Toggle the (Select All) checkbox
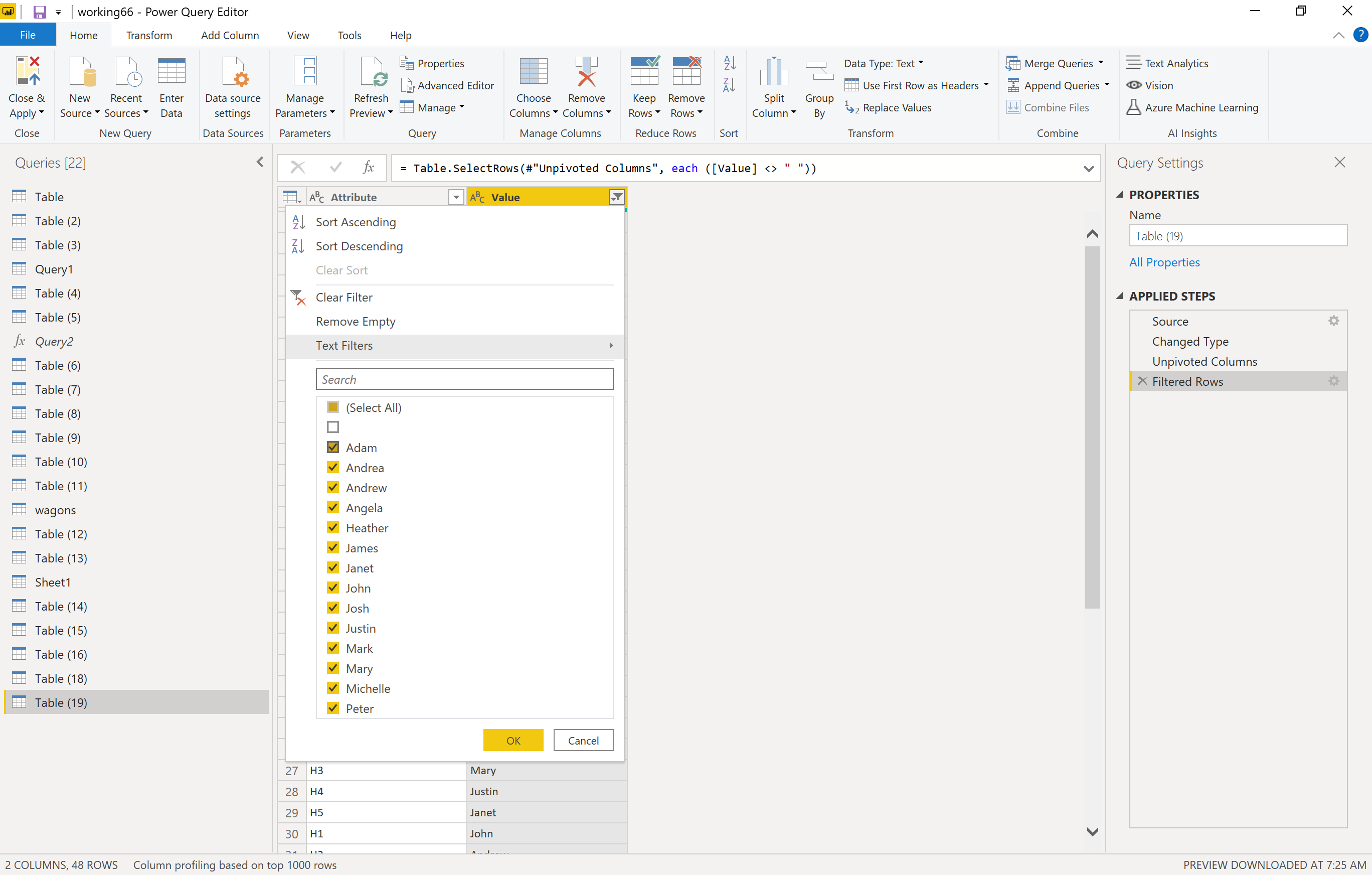 coord(333,407)
